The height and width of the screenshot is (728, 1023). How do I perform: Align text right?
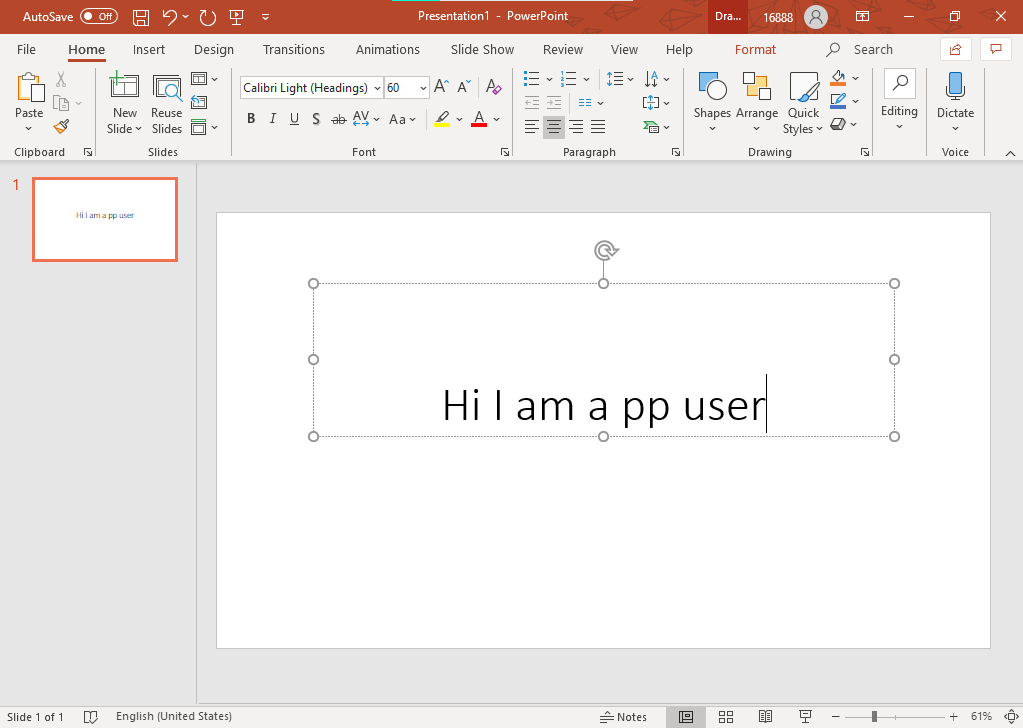click(x=576, y=127)
